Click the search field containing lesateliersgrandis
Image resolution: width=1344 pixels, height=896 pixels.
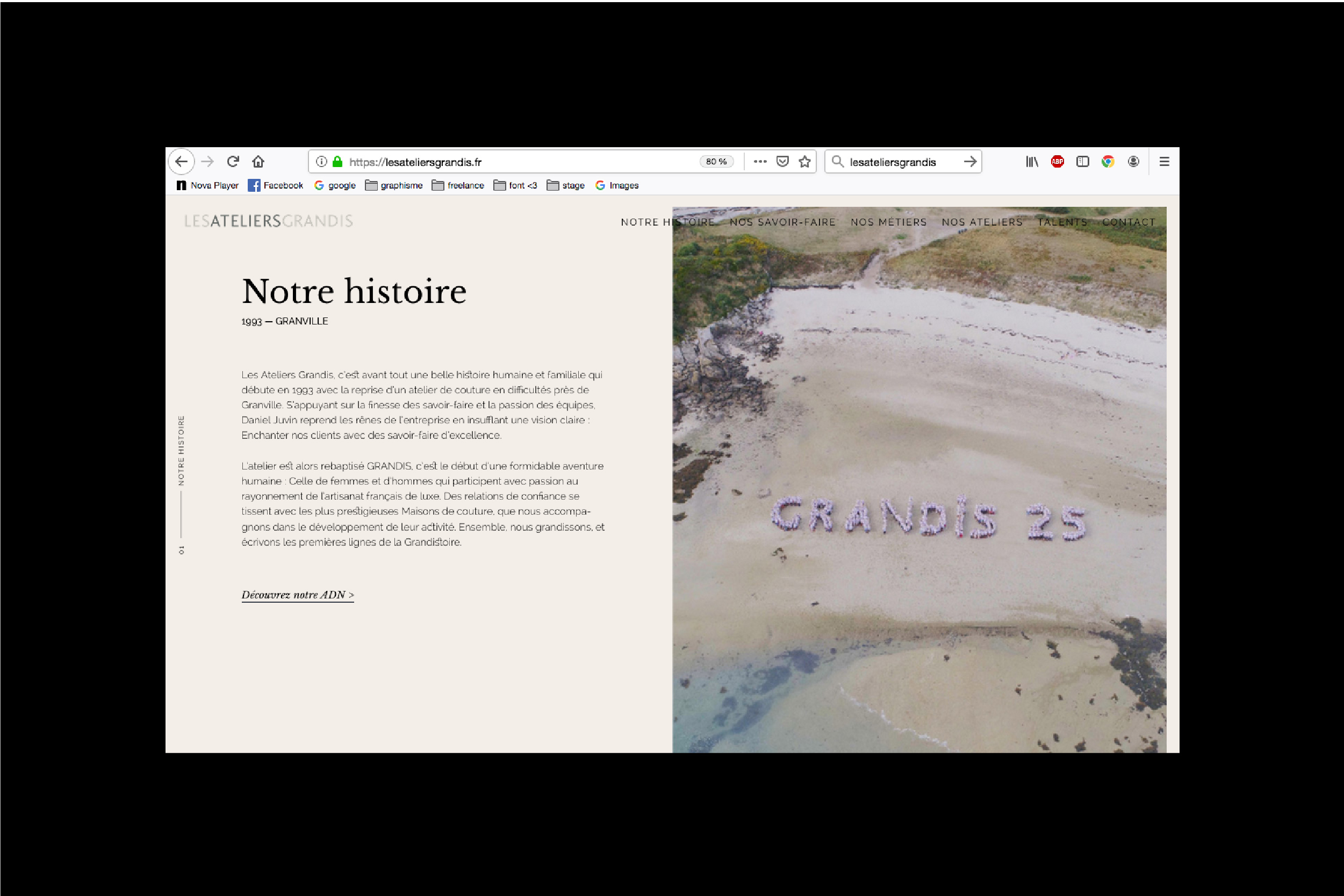pyautogui.click(x=903, y=162)
